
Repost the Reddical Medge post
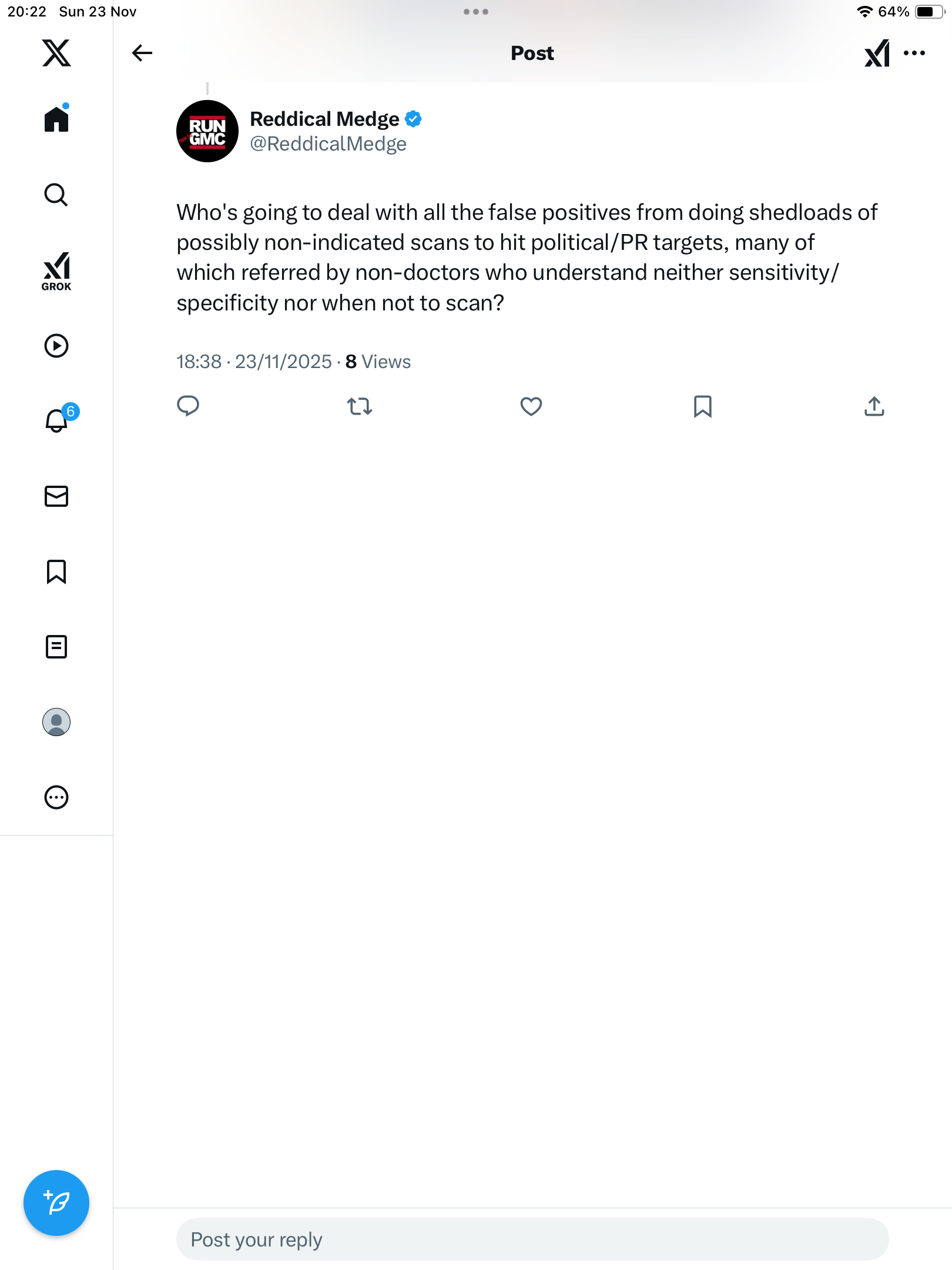coord(360,406)
